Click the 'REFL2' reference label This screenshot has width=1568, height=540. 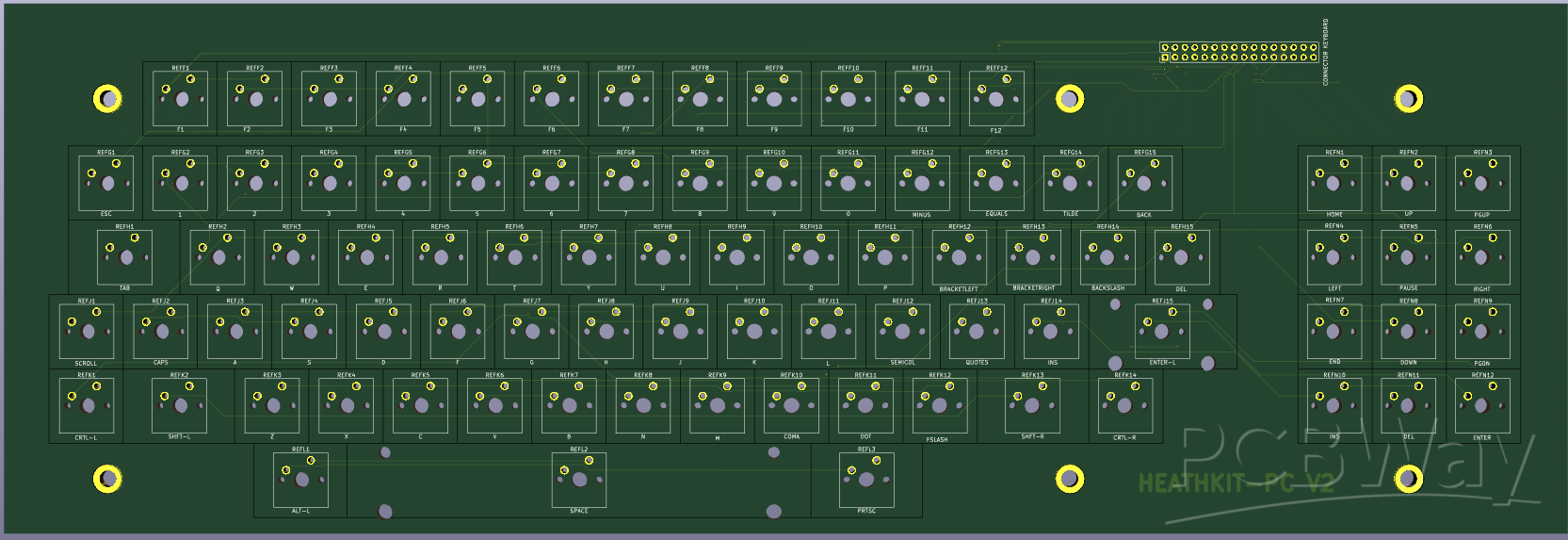(579, 450)
